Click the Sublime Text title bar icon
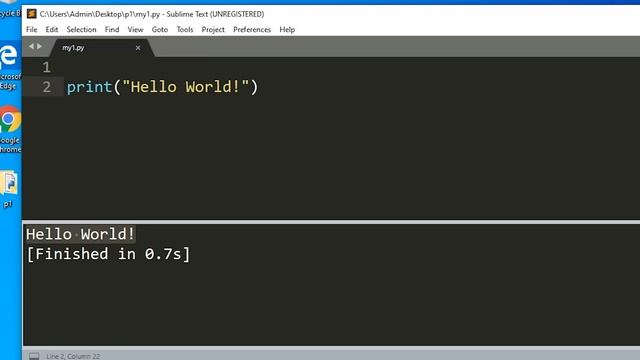 pyautogui.click(x=31, y=14)
